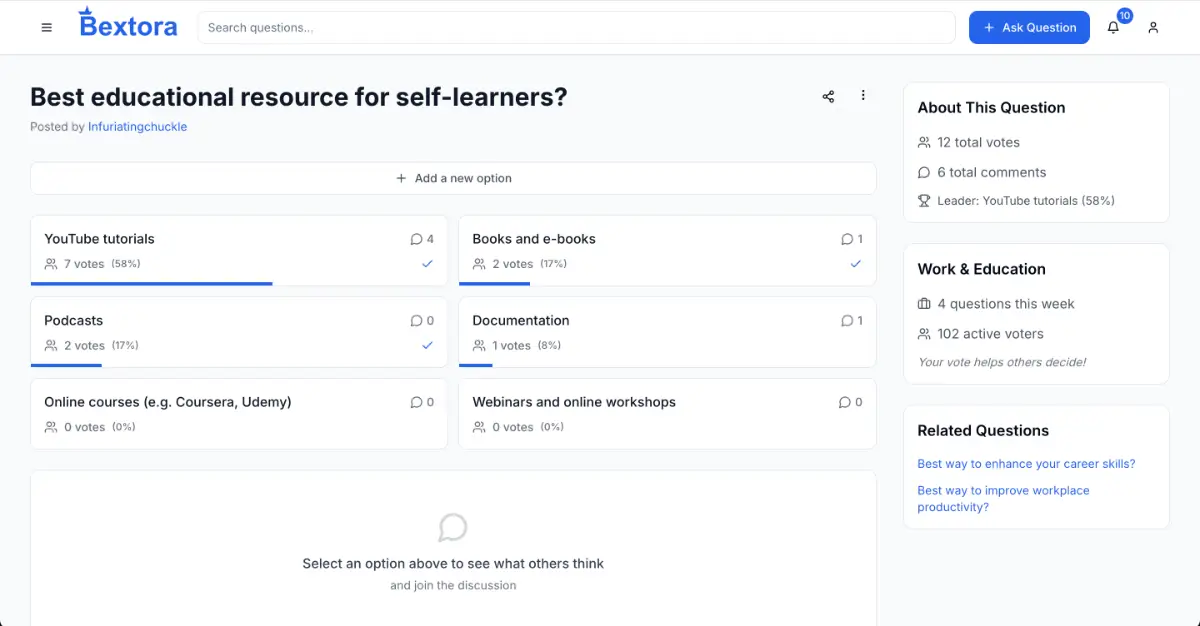Click the Bextora logo

click(x=128, y=25)
